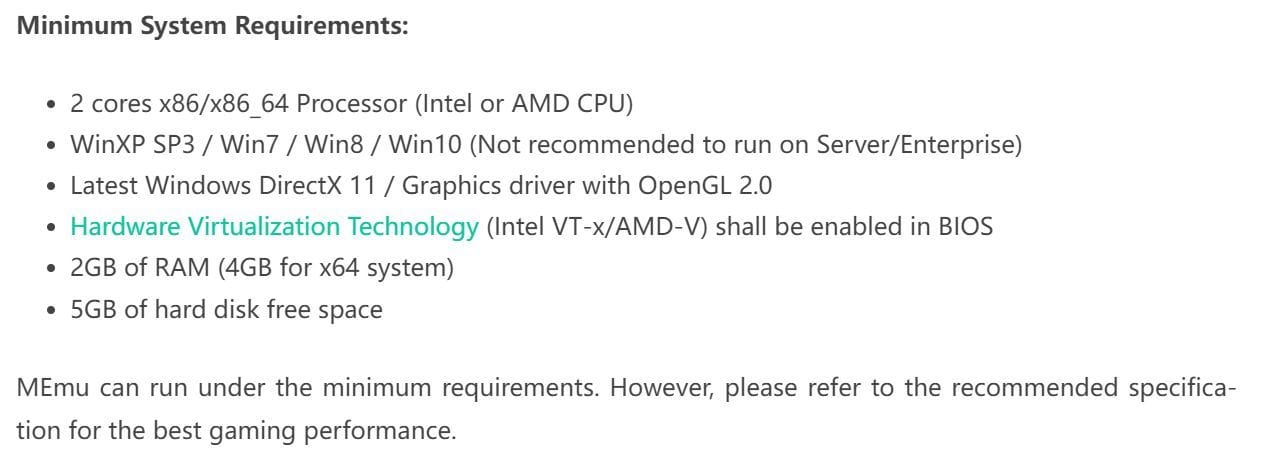Screen dimensions: 1283x469
Task: Click the 2 cores x86/x86_64 Processor line
Action: (238, 104)
